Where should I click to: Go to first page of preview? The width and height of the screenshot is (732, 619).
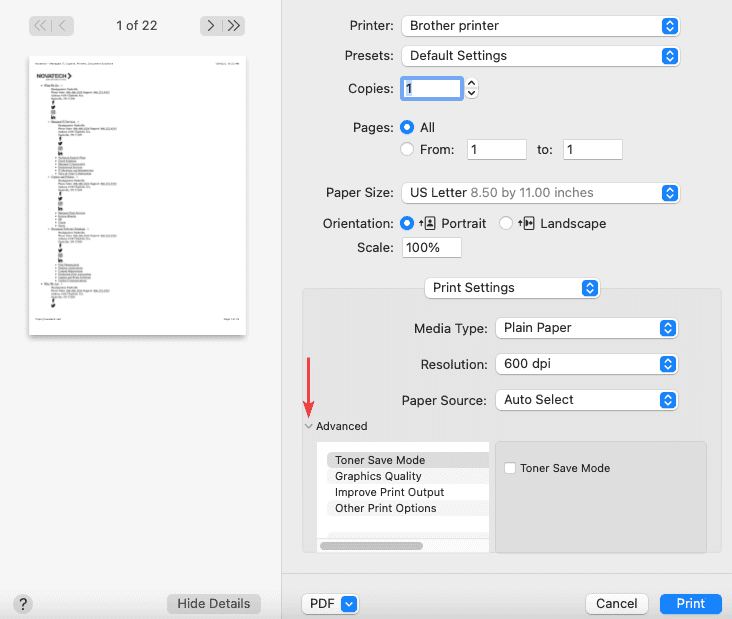coord(40,25)
